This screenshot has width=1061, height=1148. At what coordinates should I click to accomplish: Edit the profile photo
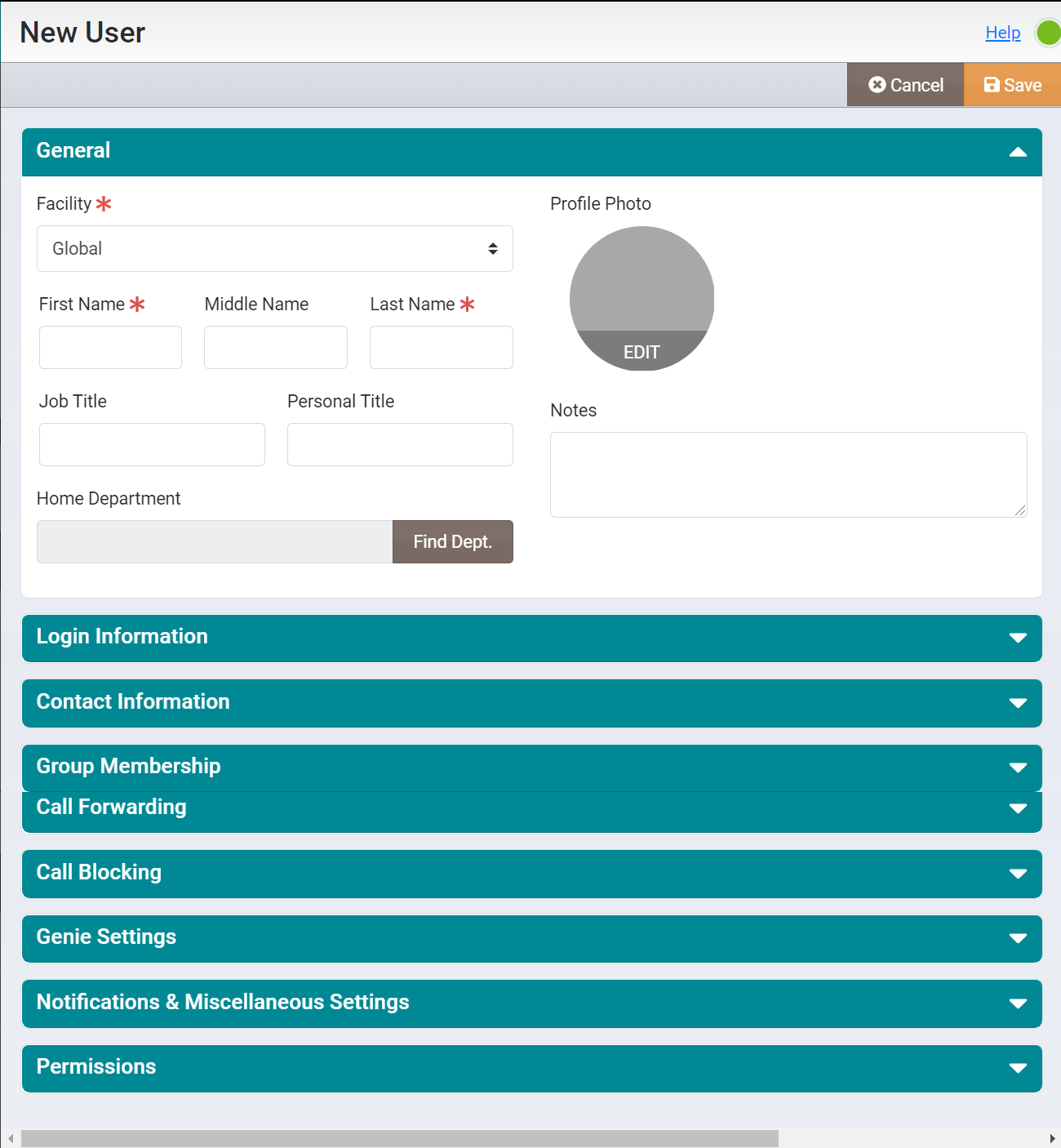(641, 352)
